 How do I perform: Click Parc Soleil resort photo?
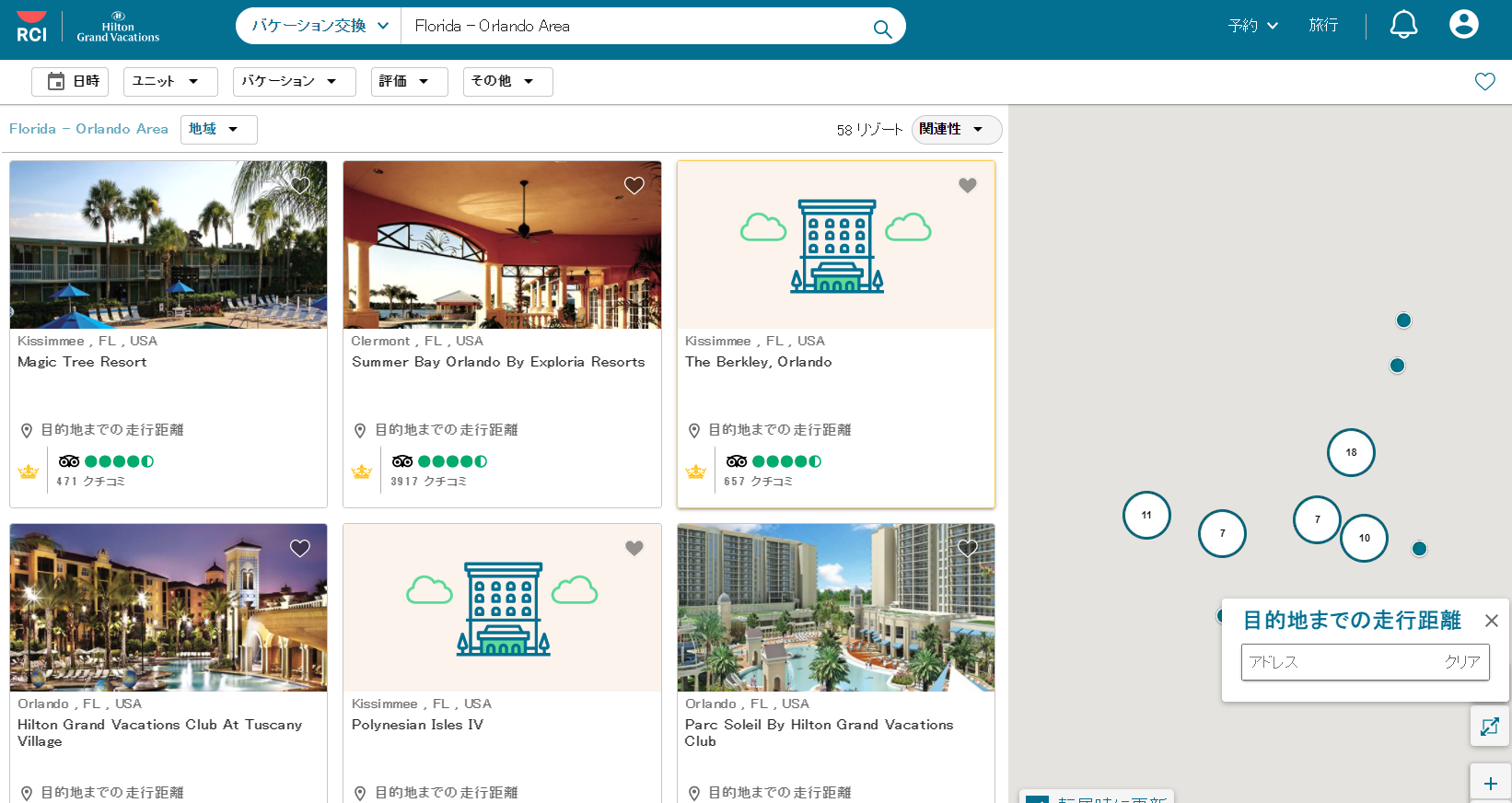[x=836, y=608]
